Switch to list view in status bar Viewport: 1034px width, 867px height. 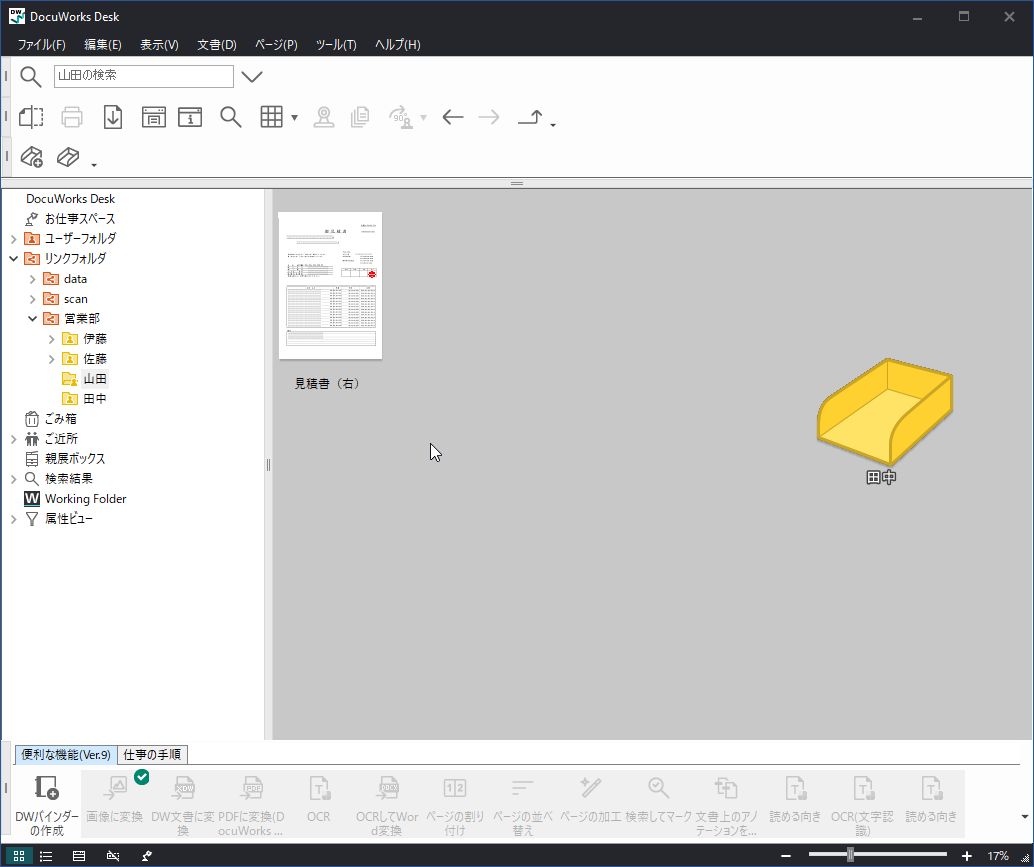46,856
